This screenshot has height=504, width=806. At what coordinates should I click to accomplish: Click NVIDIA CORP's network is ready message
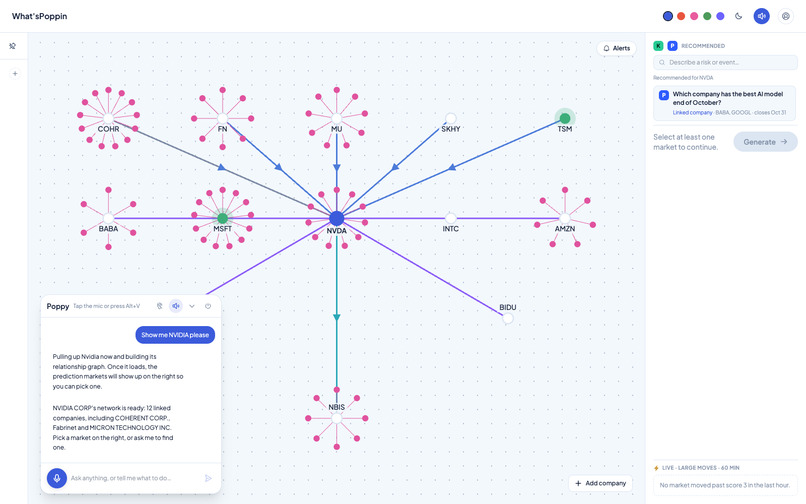113,427
